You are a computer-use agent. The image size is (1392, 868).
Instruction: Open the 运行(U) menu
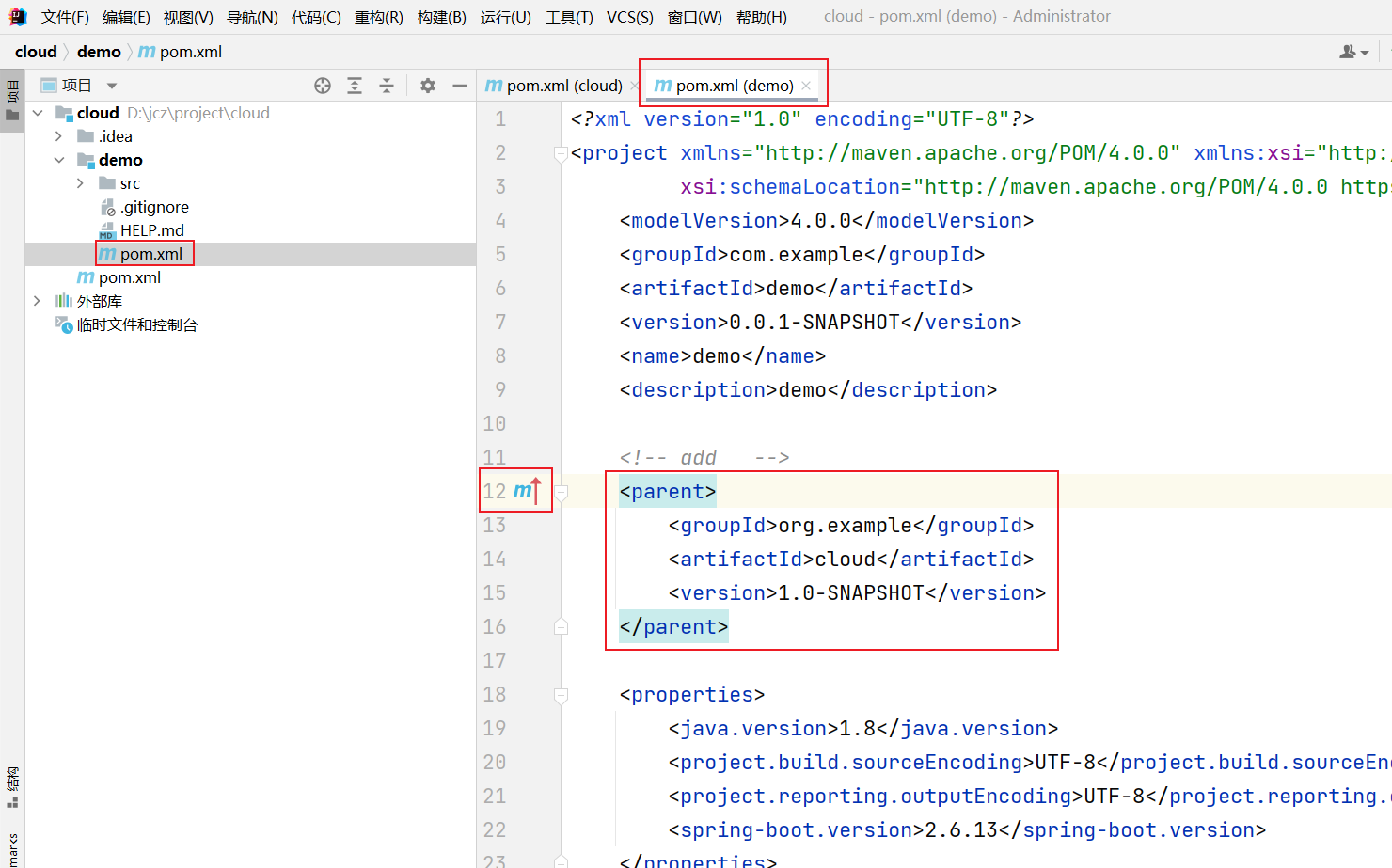point(506,17)
